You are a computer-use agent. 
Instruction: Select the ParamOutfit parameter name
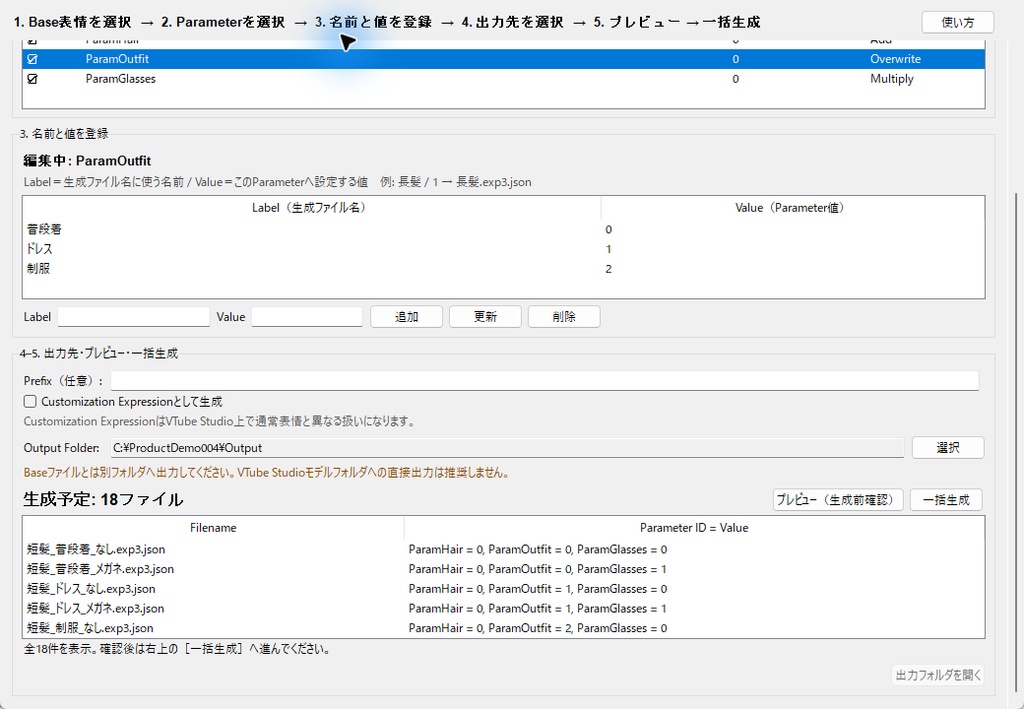point(117,59)
